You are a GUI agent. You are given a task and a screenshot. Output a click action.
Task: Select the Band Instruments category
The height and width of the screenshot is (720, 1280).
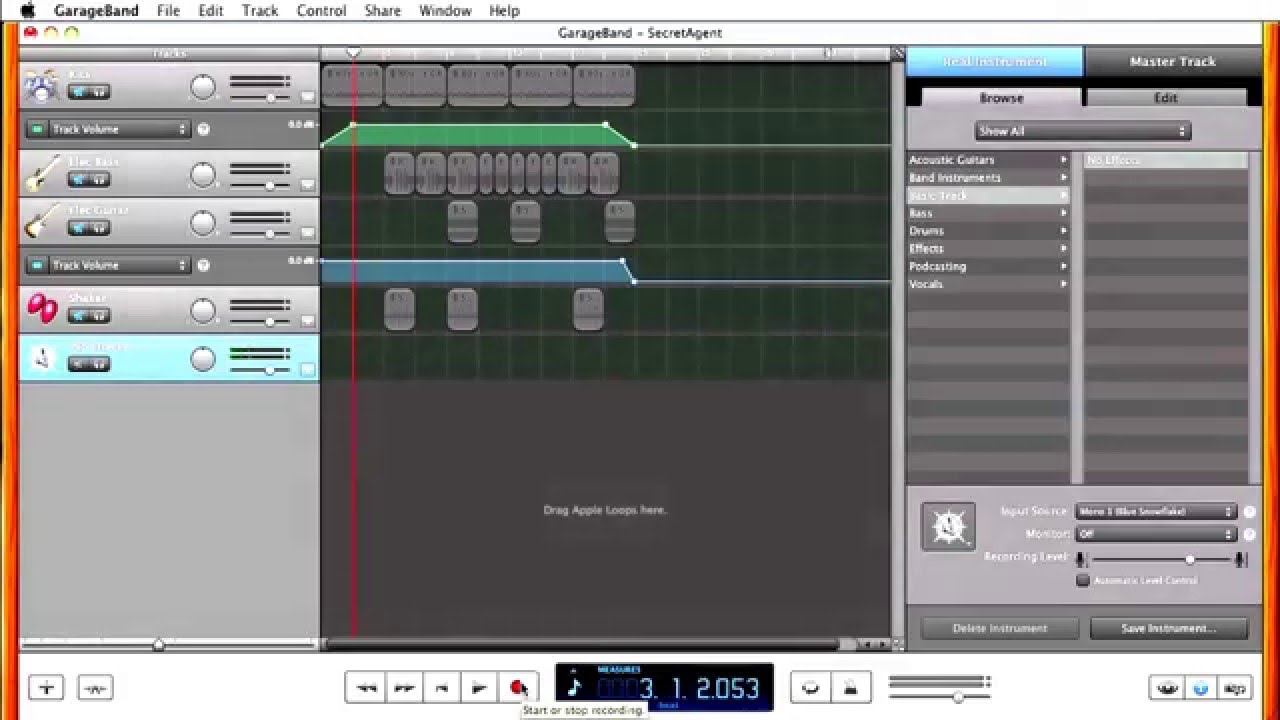[988, 178]
